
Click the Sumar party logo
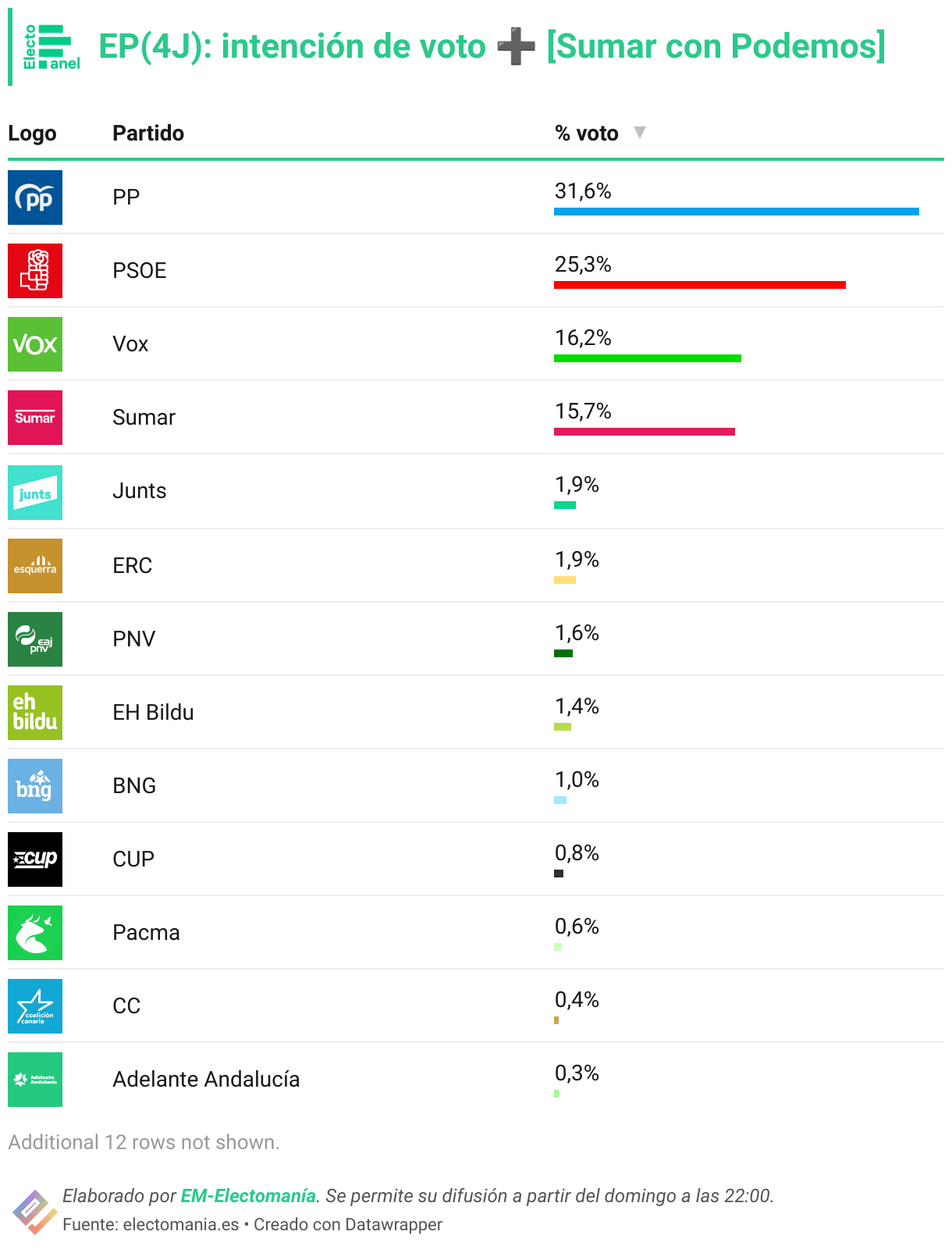pos(35,418)
